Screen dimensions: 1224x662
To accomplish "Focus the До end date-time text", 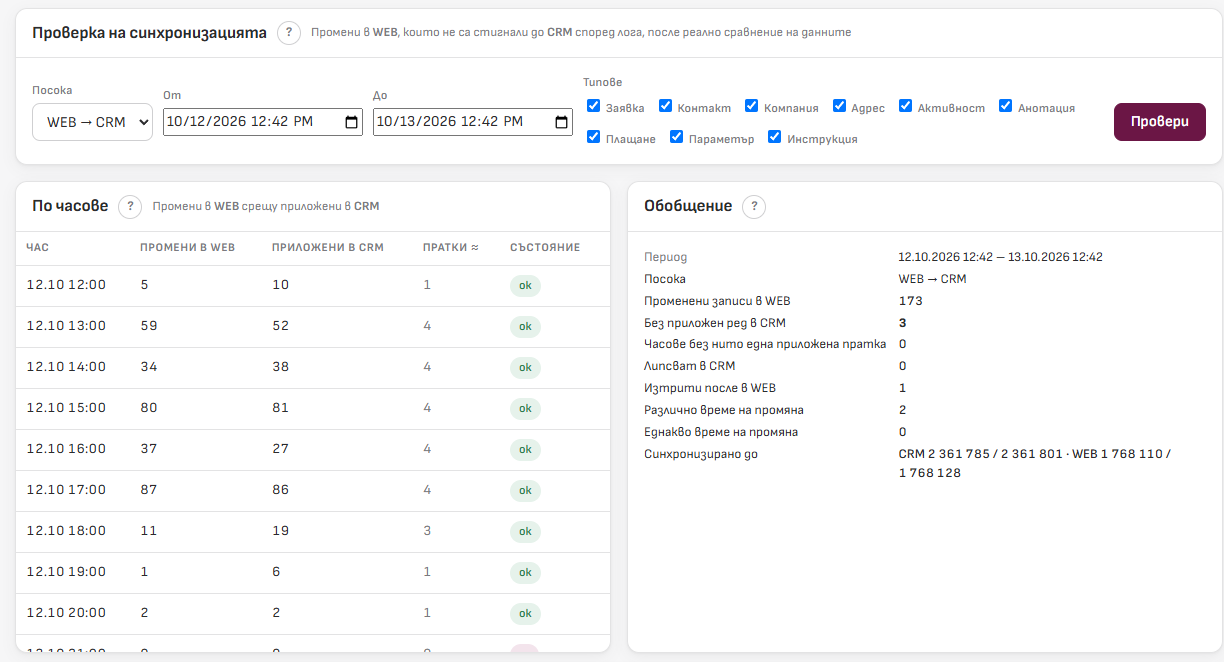I will pyautogui.click(x=450, y=122).
